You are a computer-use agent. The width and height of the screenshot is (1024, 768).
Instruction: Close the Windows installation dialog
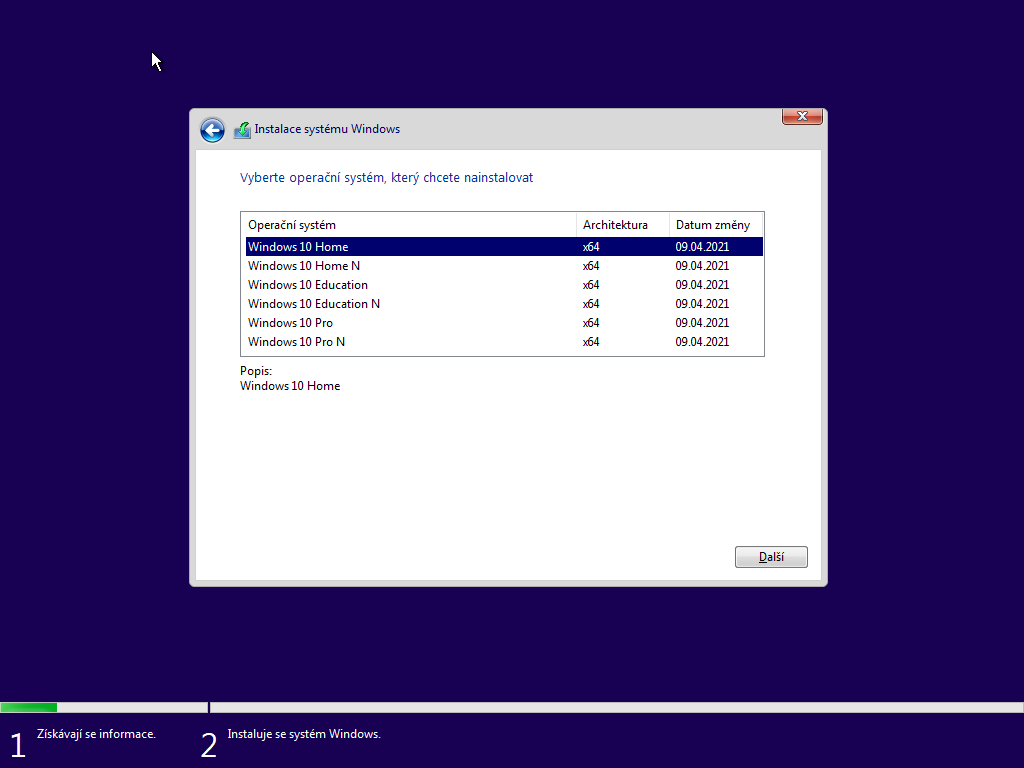(801, 117)
